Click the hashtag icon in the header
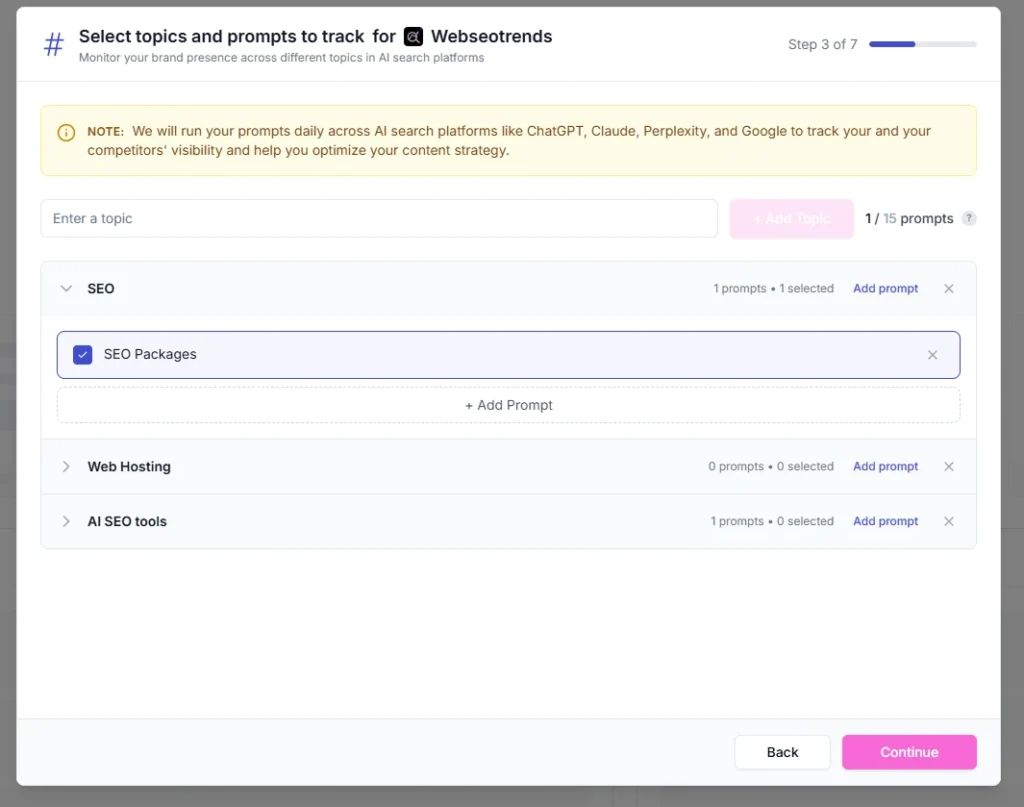Screen dimensions: 1024x807 click(53, 44)
